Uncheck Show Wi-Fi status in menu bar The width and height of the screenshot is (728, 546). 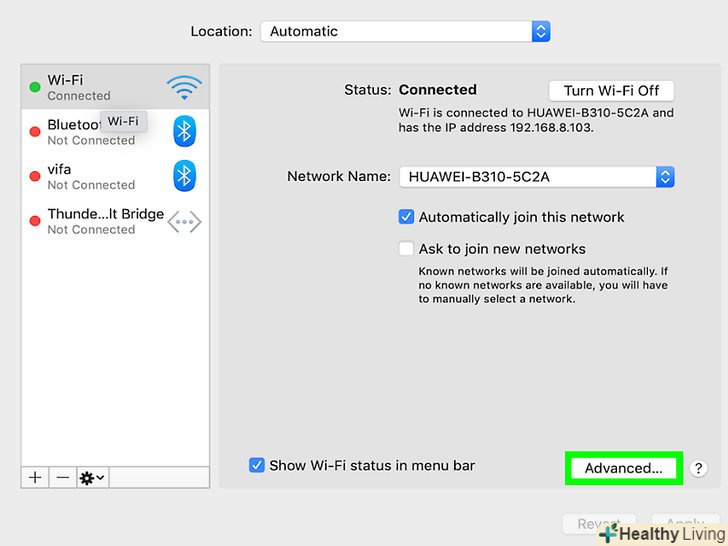coord(257,465)
